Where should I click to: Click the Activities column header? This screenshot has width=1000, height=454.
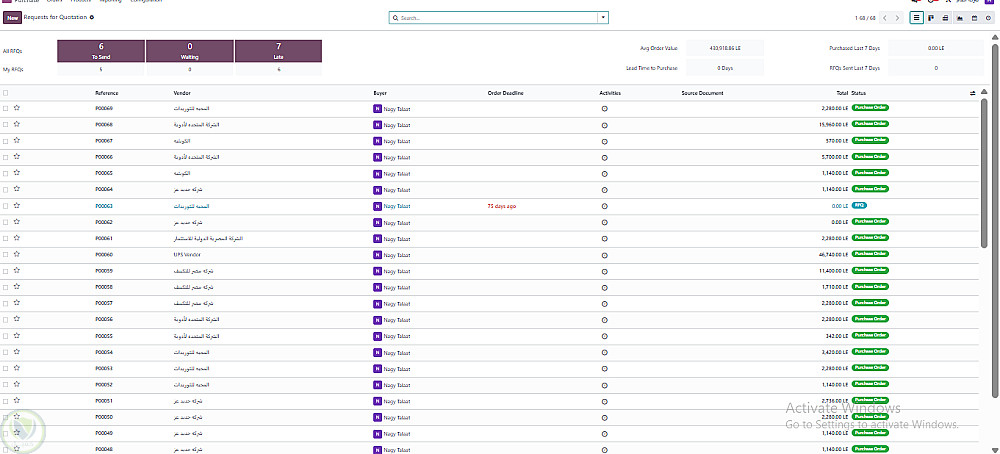tap(610, 93)
